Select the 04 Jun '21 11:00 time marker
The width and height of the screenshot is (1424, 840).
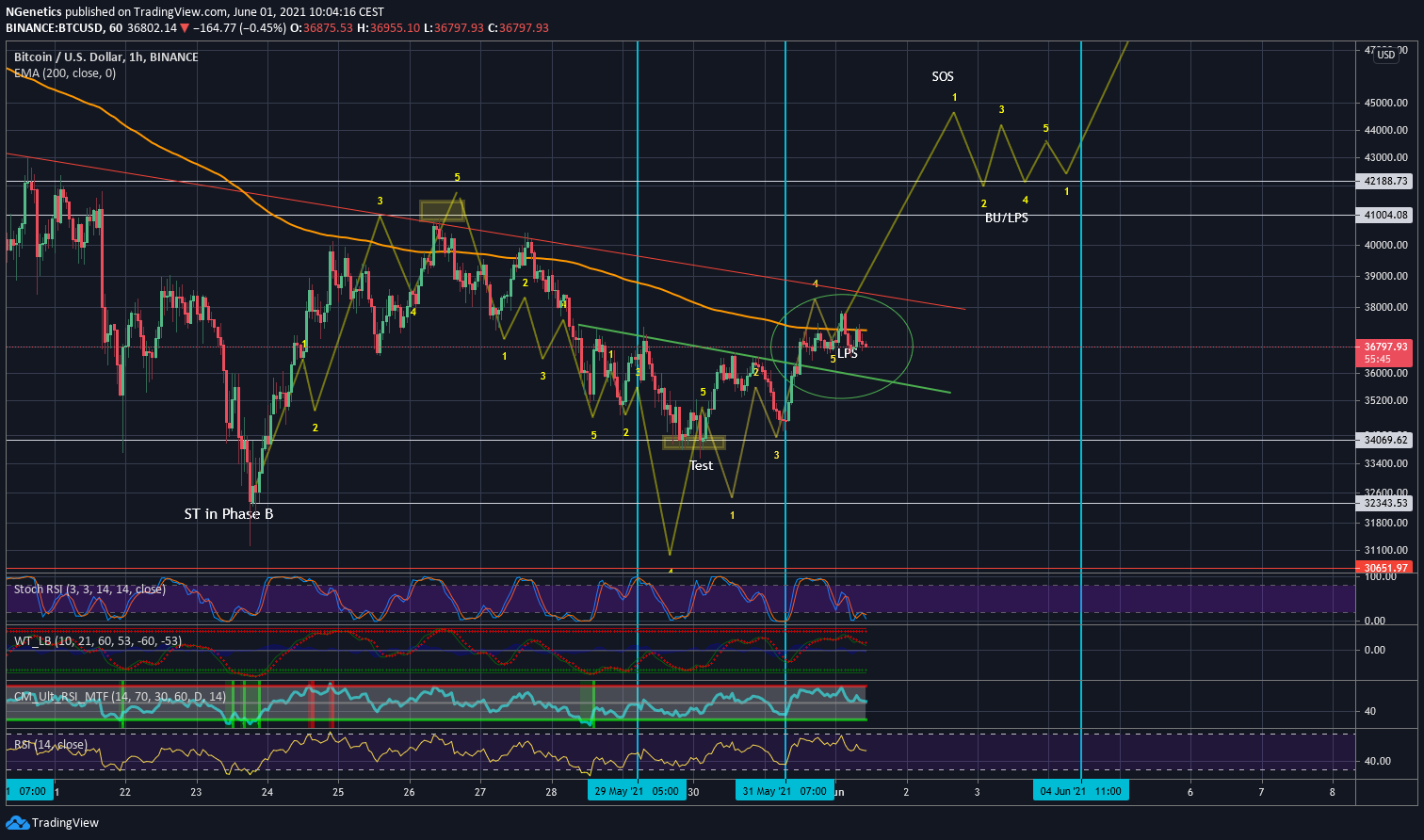(x=1080, y=791)
